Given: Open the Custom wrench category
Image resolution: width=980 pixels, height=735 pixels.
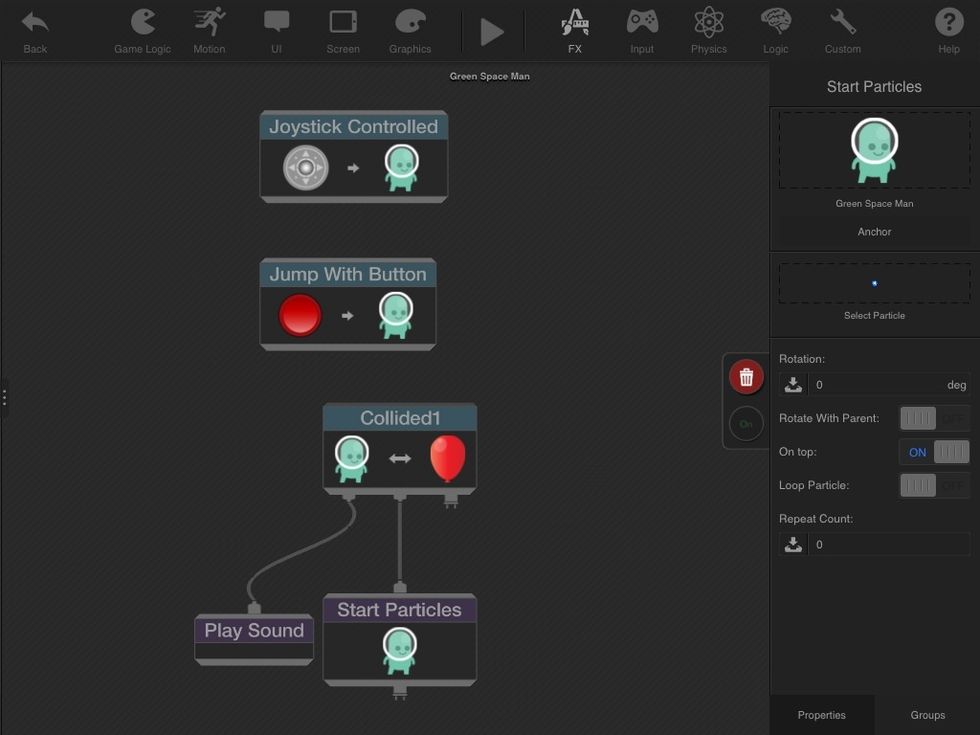Looking at the screenshot, I should (x=842, y=30).
